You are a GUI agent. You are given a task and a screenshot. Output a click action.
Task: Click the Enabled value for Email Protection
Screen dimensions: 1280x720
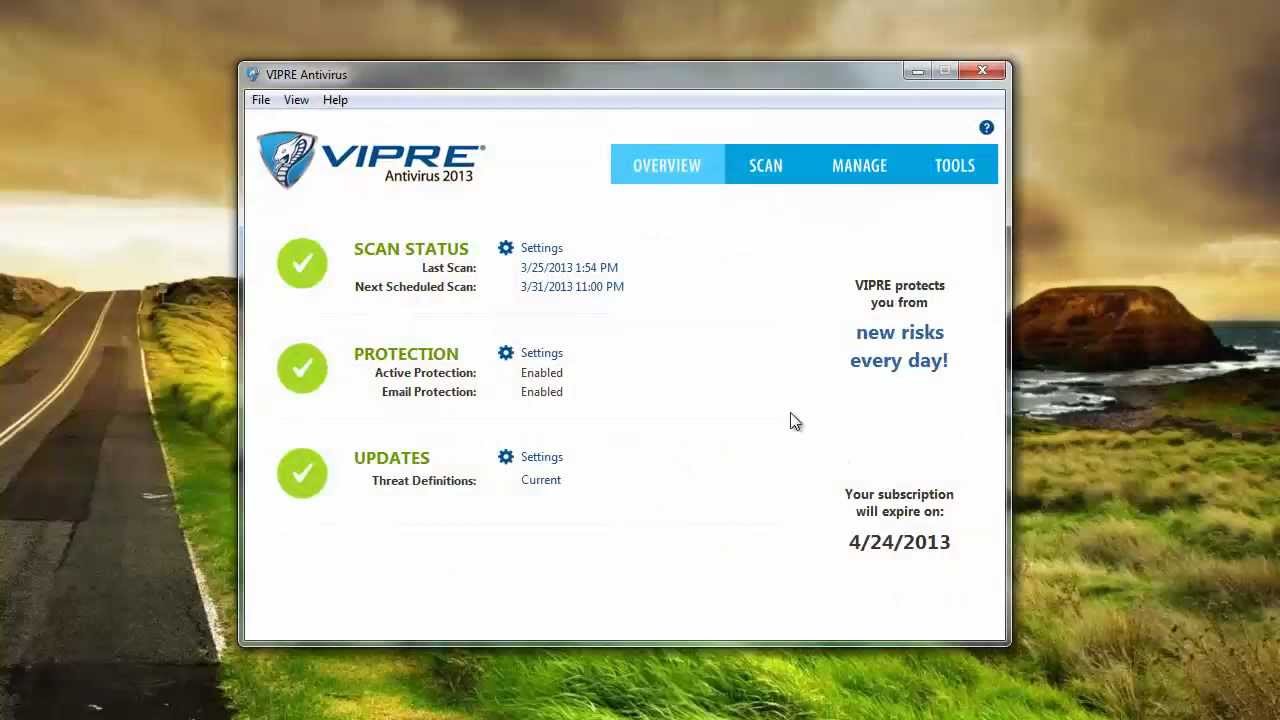pos(541,392)
